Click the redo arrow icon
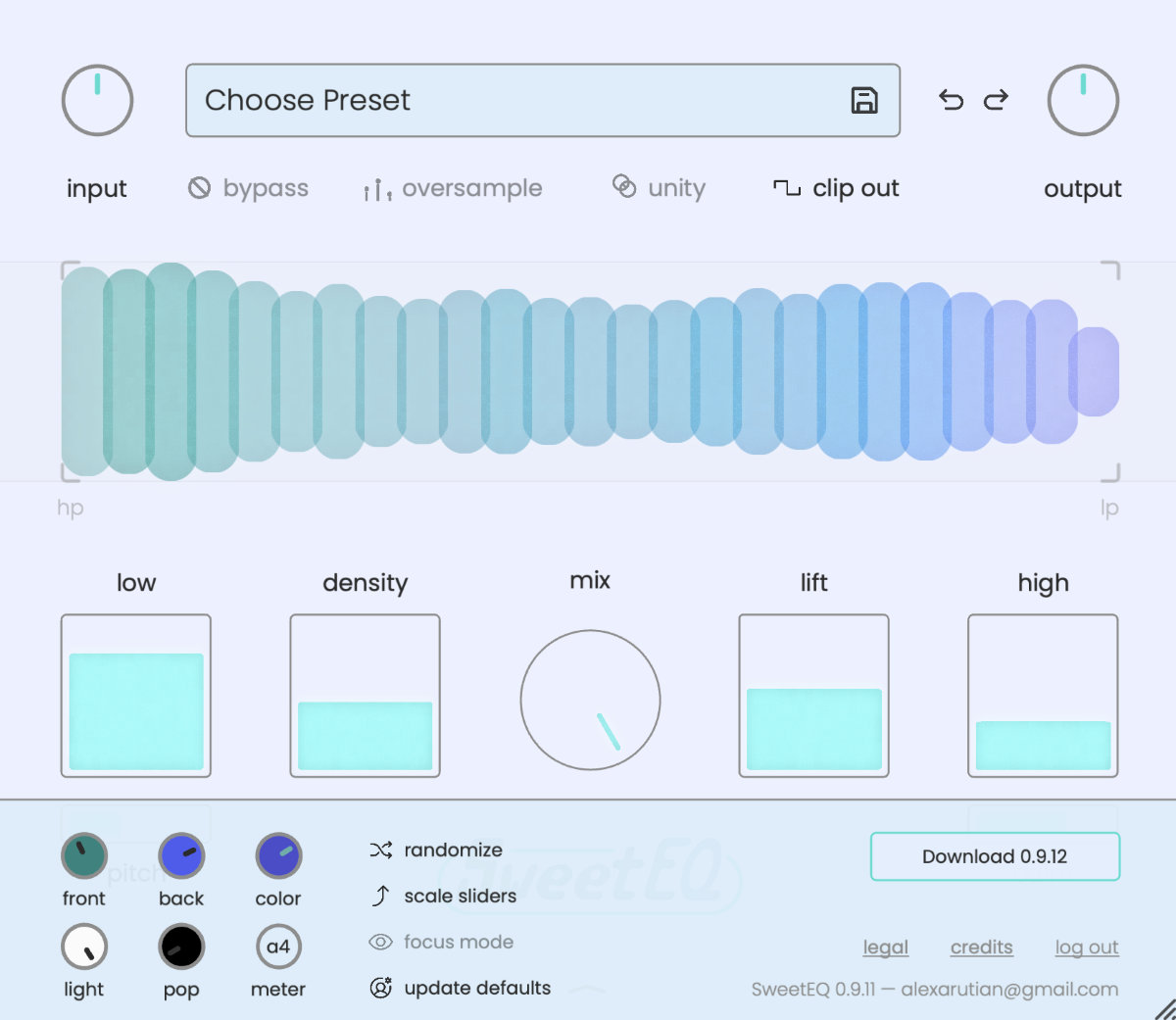The image size is (1176, 1020). click(x=996, y=100)
